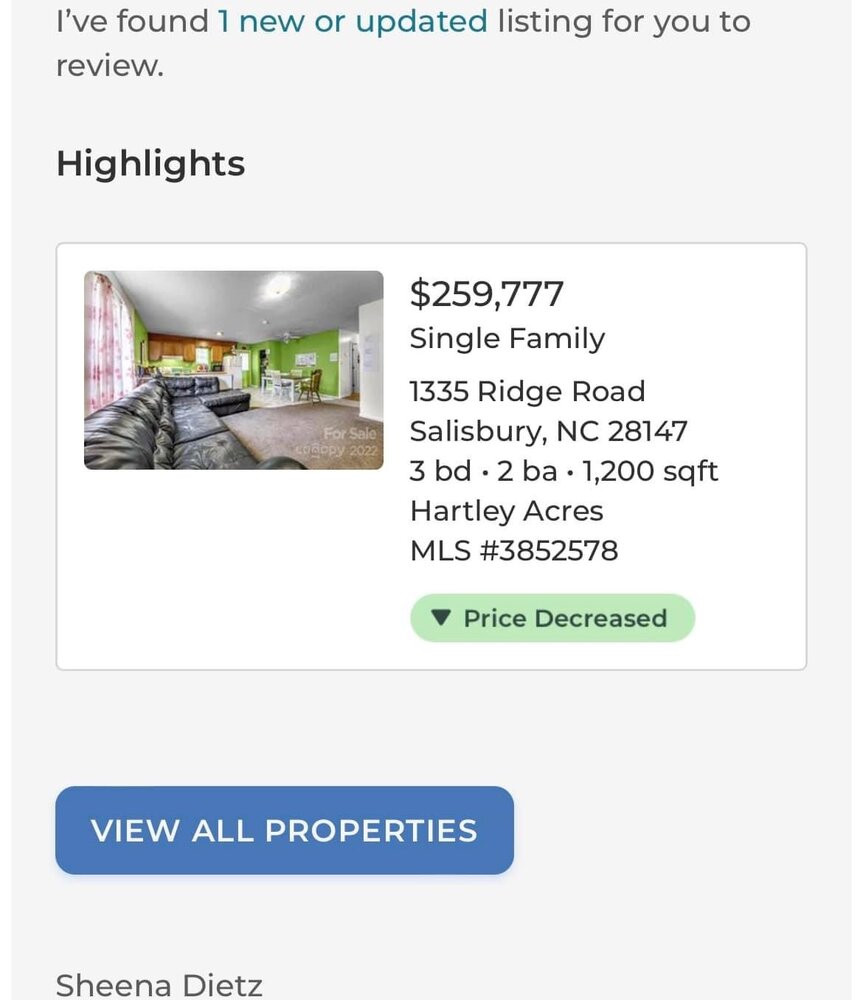863x1000 pixels.
Task: Open the "1 new or updated" link
Action: [x=352, y=21]
